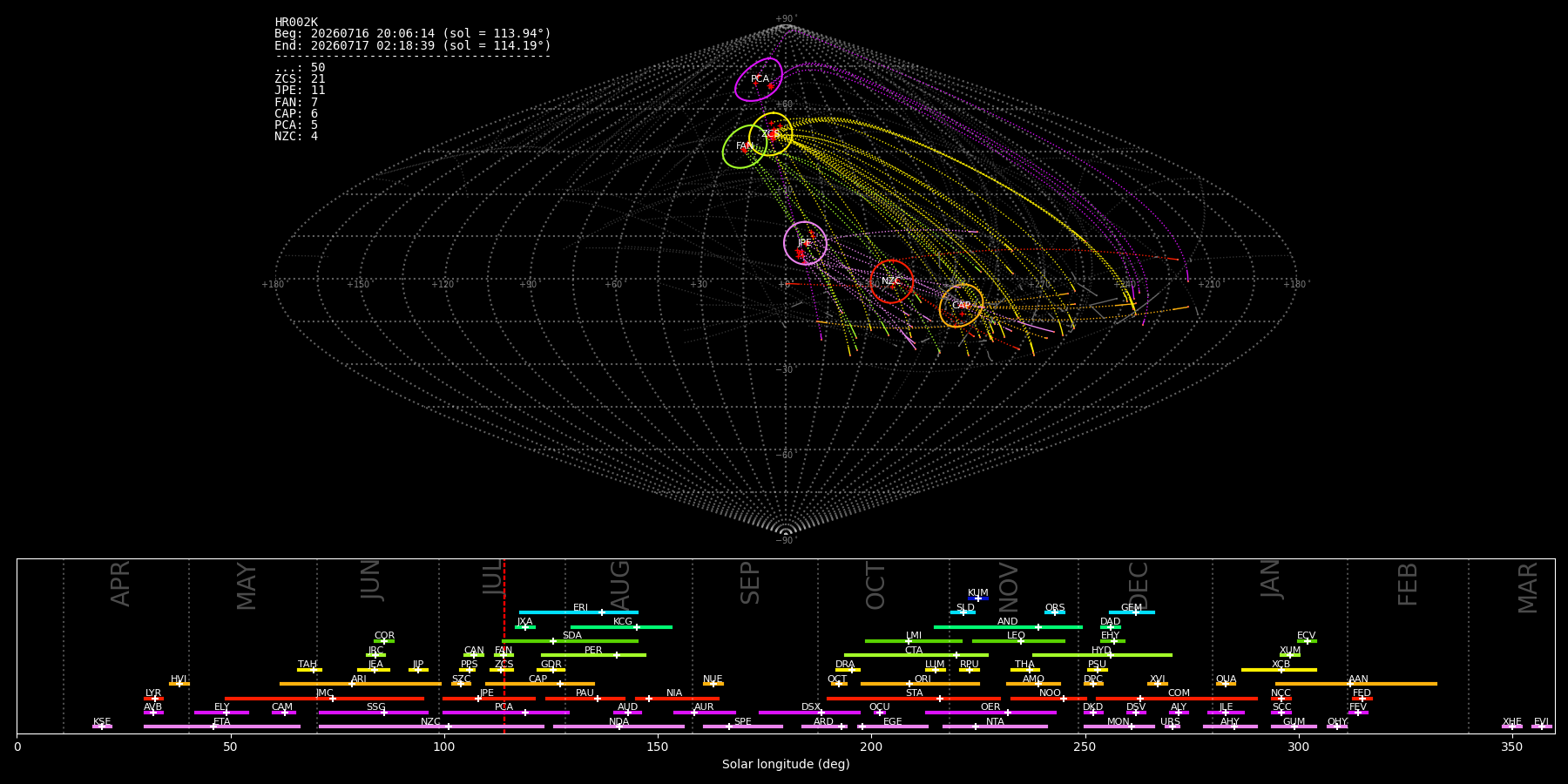Screen dimensions: 1568x784
Task: Click the KUM blue shower bar
Action: click(x=978, y=598)
